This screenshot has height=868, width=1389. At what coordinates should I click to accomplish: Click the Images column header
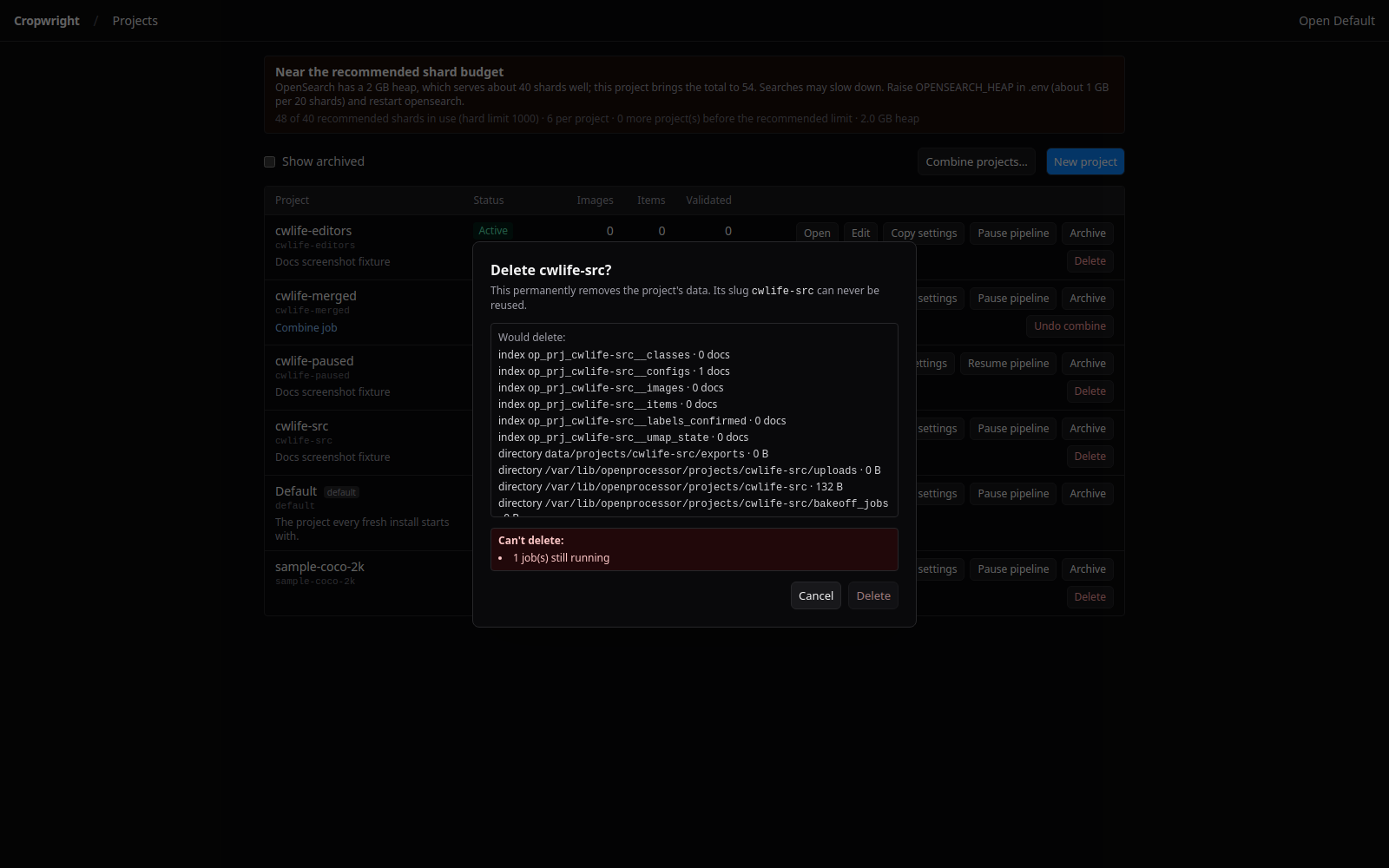tap(595, 200)
